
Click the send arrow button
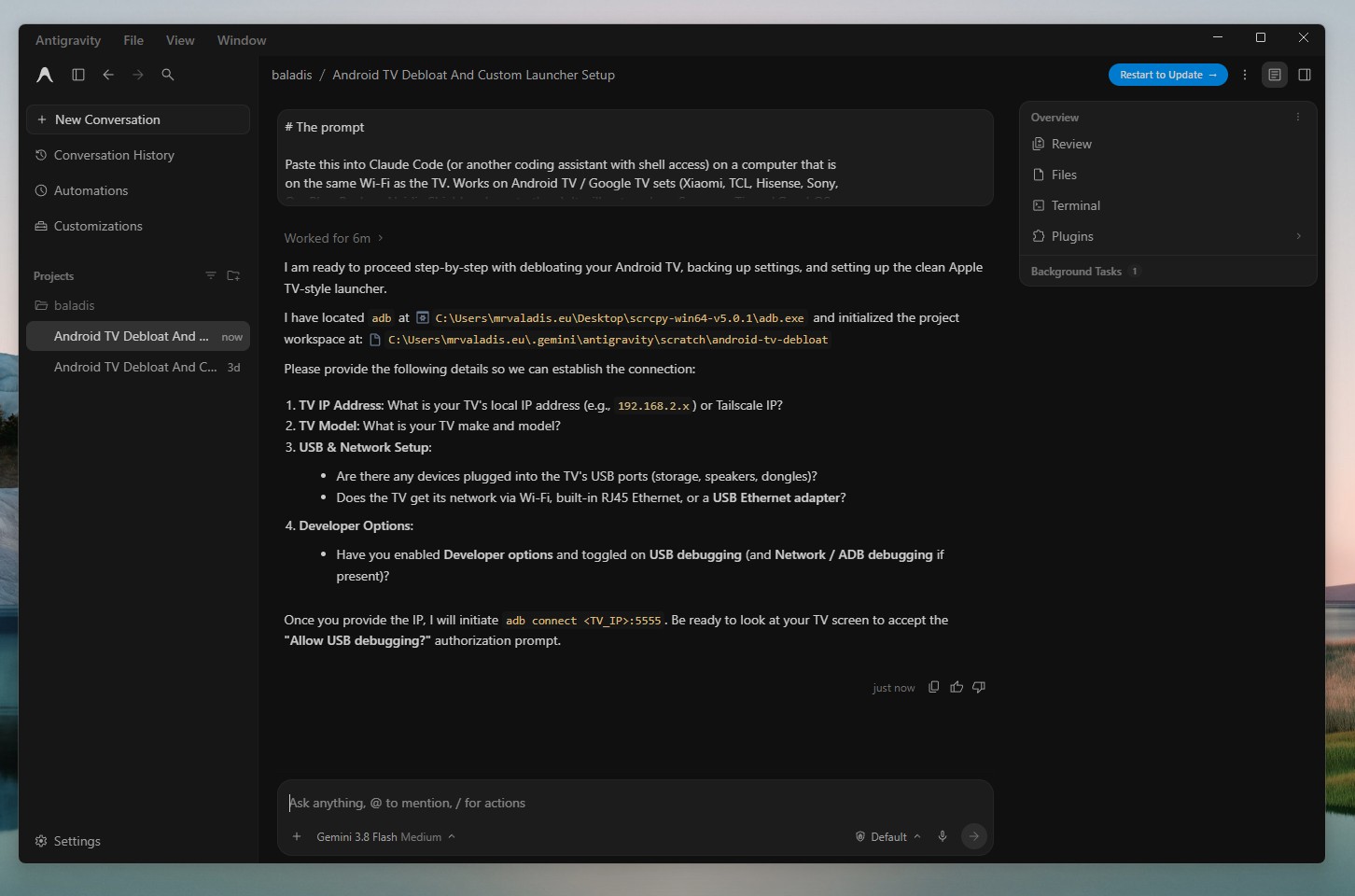click(973, 836)
